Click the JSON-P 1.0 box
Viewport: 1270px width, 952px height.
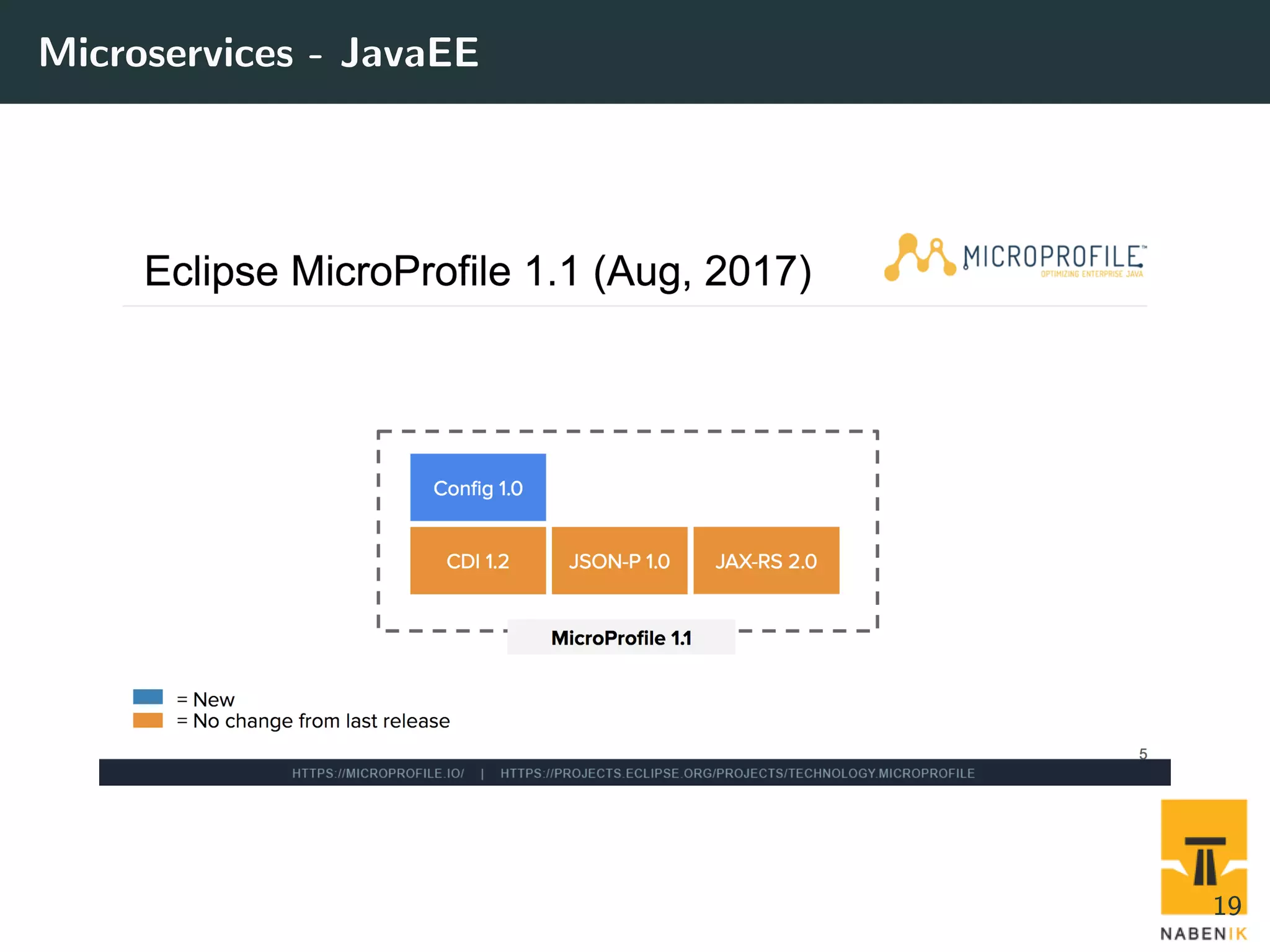[x=619, y=561]
